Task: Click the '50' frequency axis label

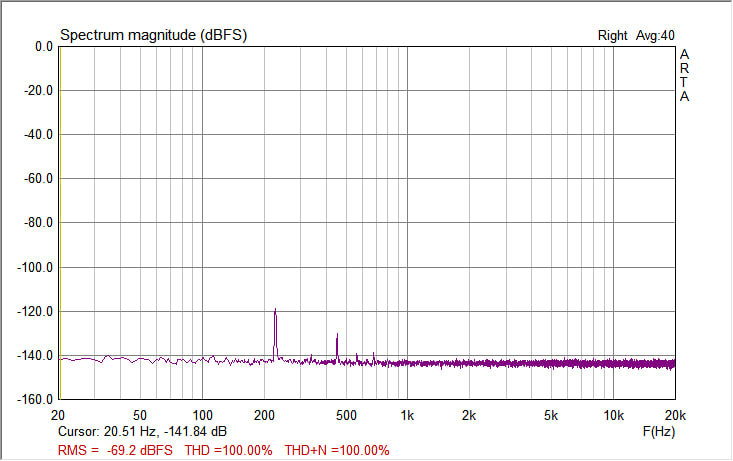Action: click(x=140, y=415)
